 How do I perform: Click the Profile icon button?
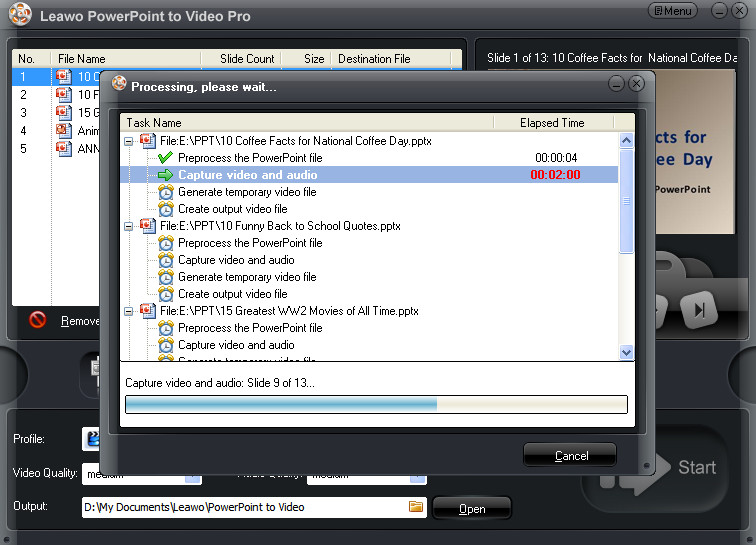[91, 438]
